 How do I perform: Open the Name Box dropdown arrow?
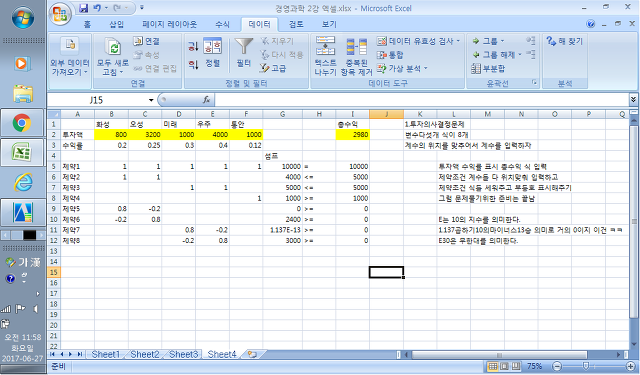coord(151,100)
